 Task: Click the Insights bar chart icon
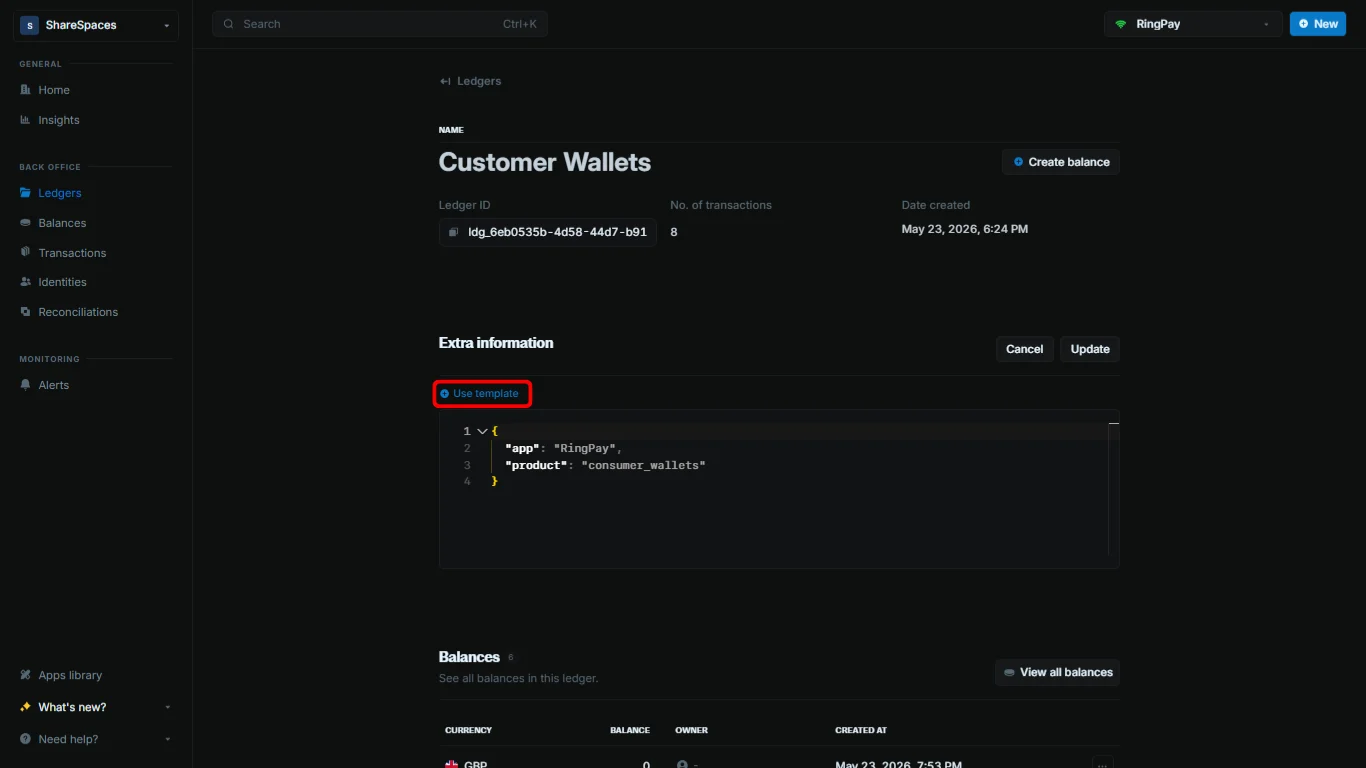(26, 120)
